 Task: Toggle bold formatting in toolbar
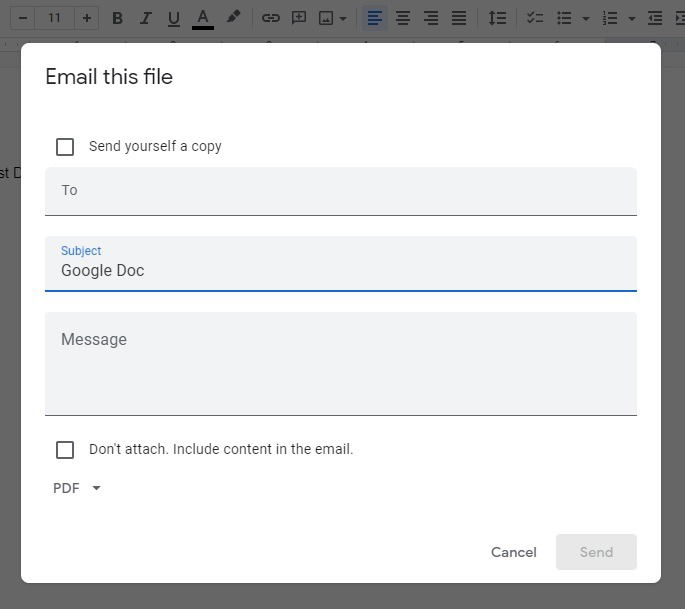pyautogui.click(x=117, y=18)
